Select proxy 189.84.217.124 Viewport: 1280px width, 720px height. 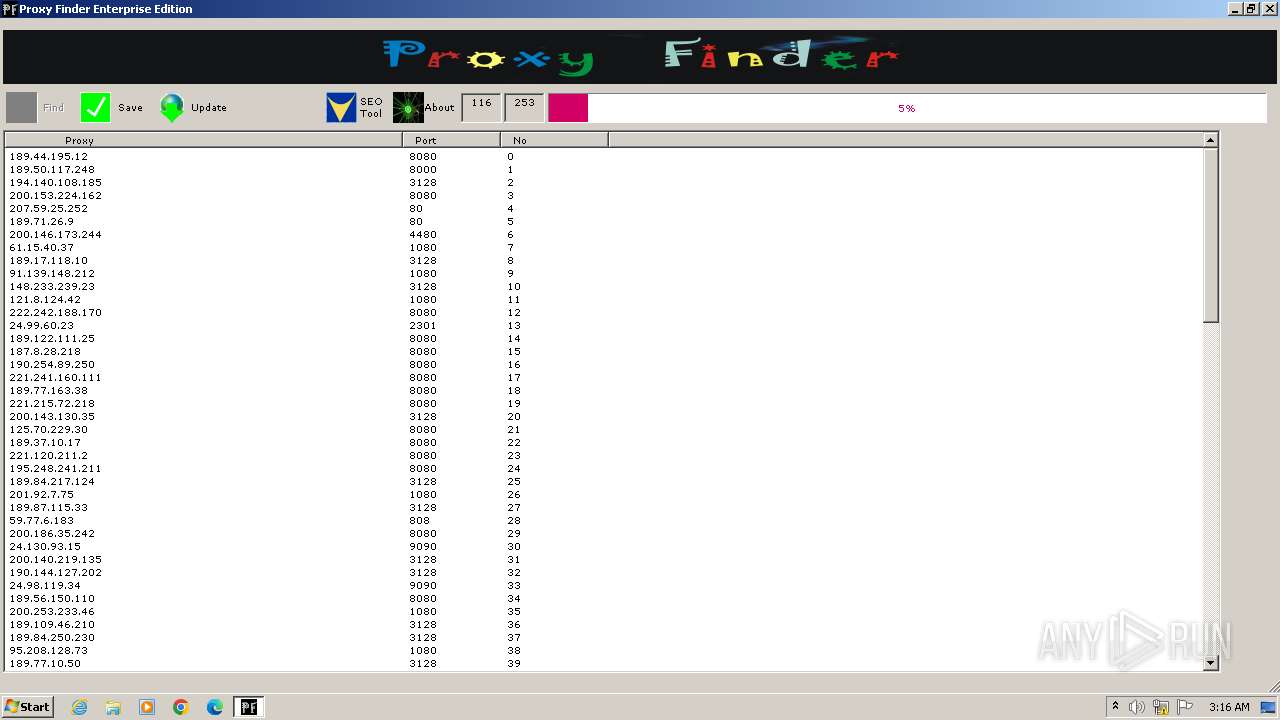[x=52, y=482]
